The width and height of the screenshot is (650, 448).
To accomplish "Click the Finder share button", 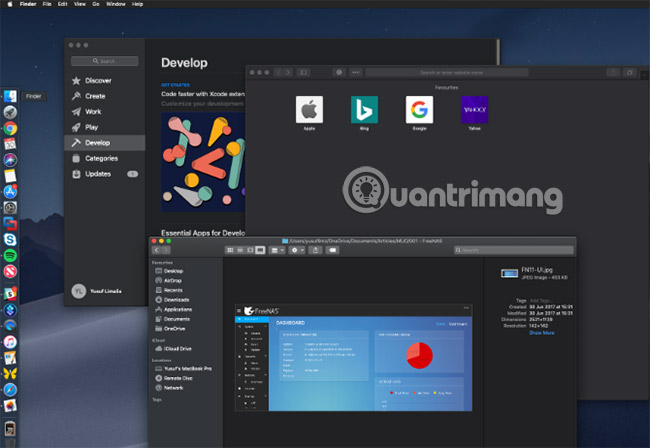I will coord(315,250).
